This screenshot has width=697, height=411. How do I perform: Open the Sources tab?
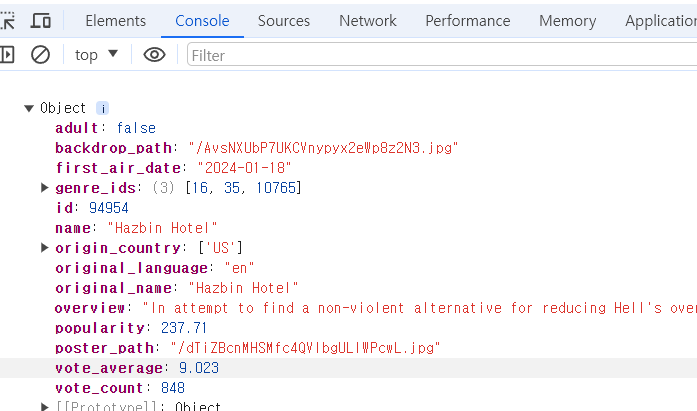[x=284, y=20]
